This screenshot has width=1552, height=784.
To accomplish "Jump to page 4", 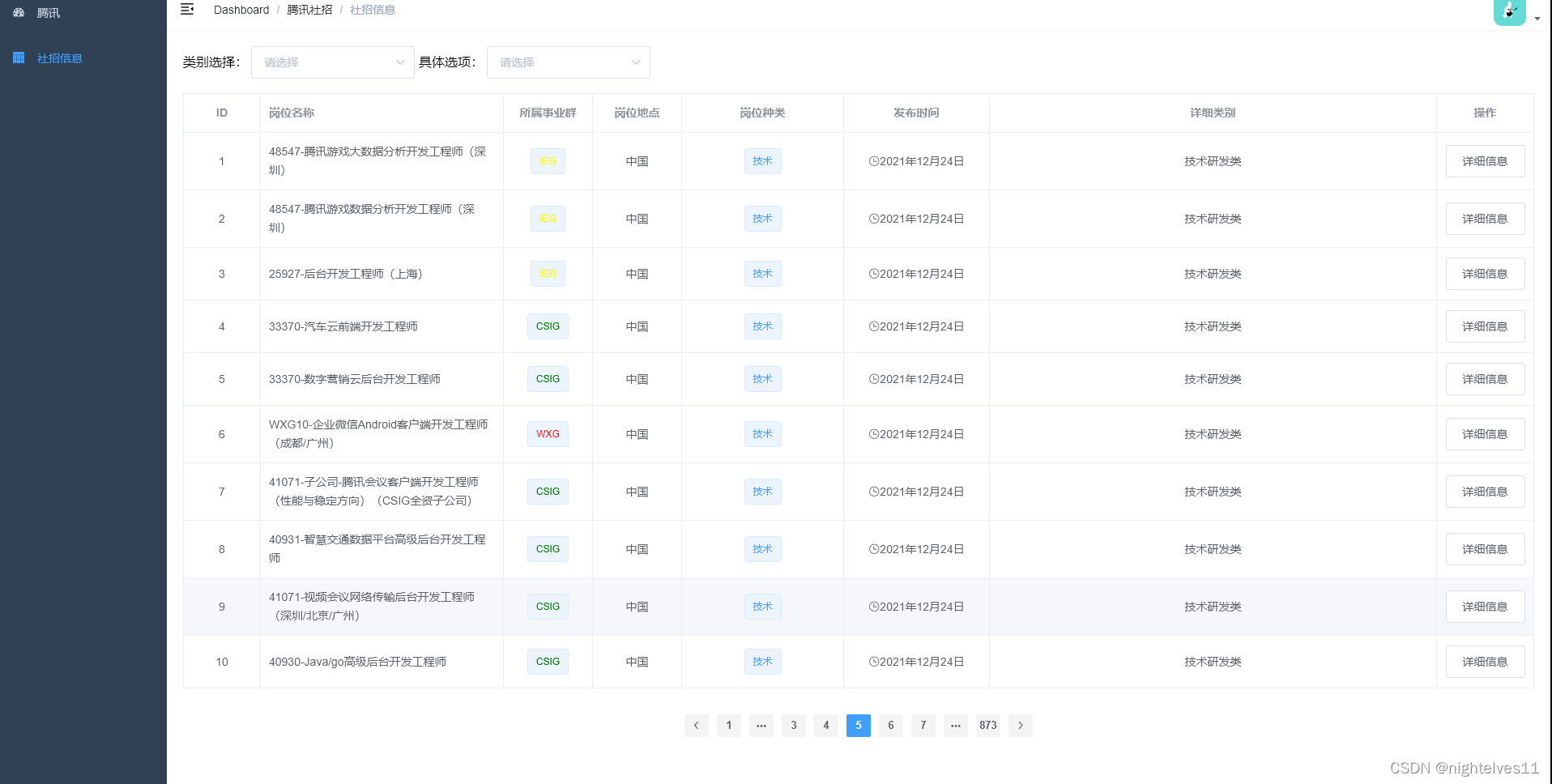I will click(x=826, y=725).
